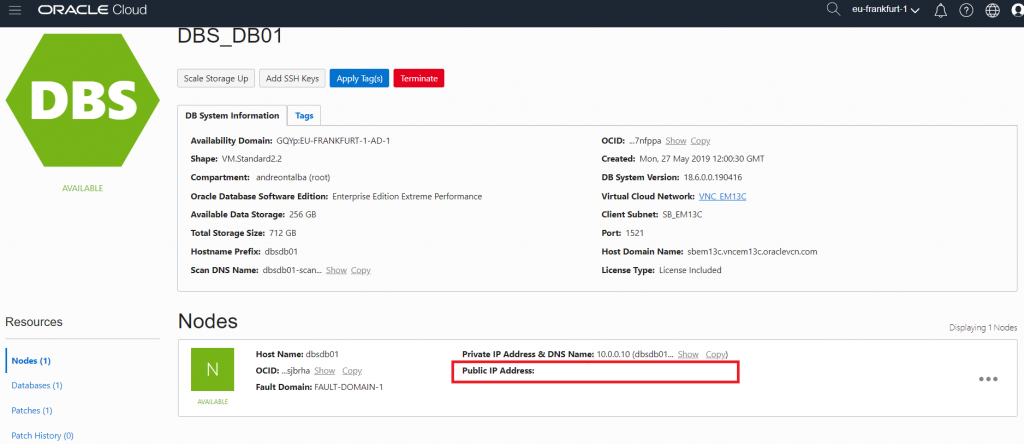Click the Apply Tag(s) button
This screenshot has height=444, width=1024.
click(359, 78)
